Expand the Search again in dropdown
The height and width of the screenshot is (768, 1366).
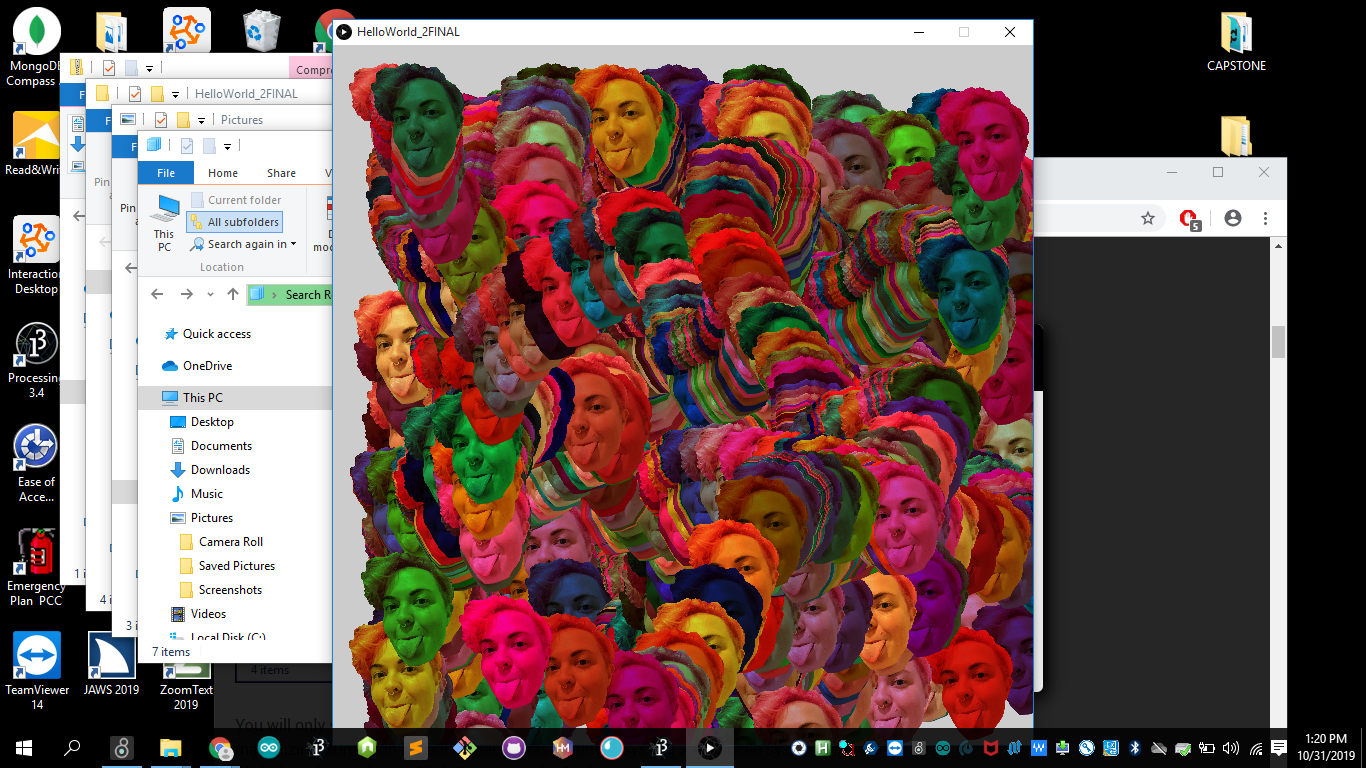tap(293, 244)
